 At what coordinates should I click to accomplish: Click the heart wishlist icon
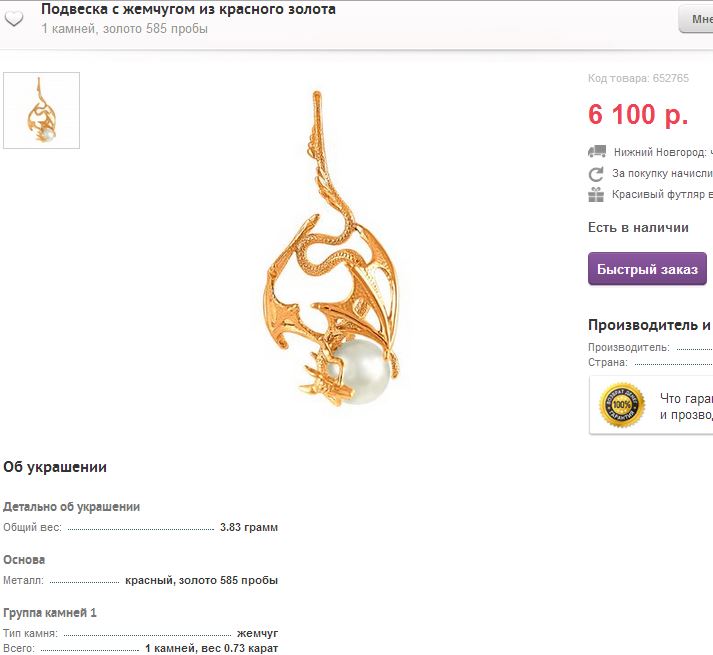pyautogui.click(x=14, y=19)
